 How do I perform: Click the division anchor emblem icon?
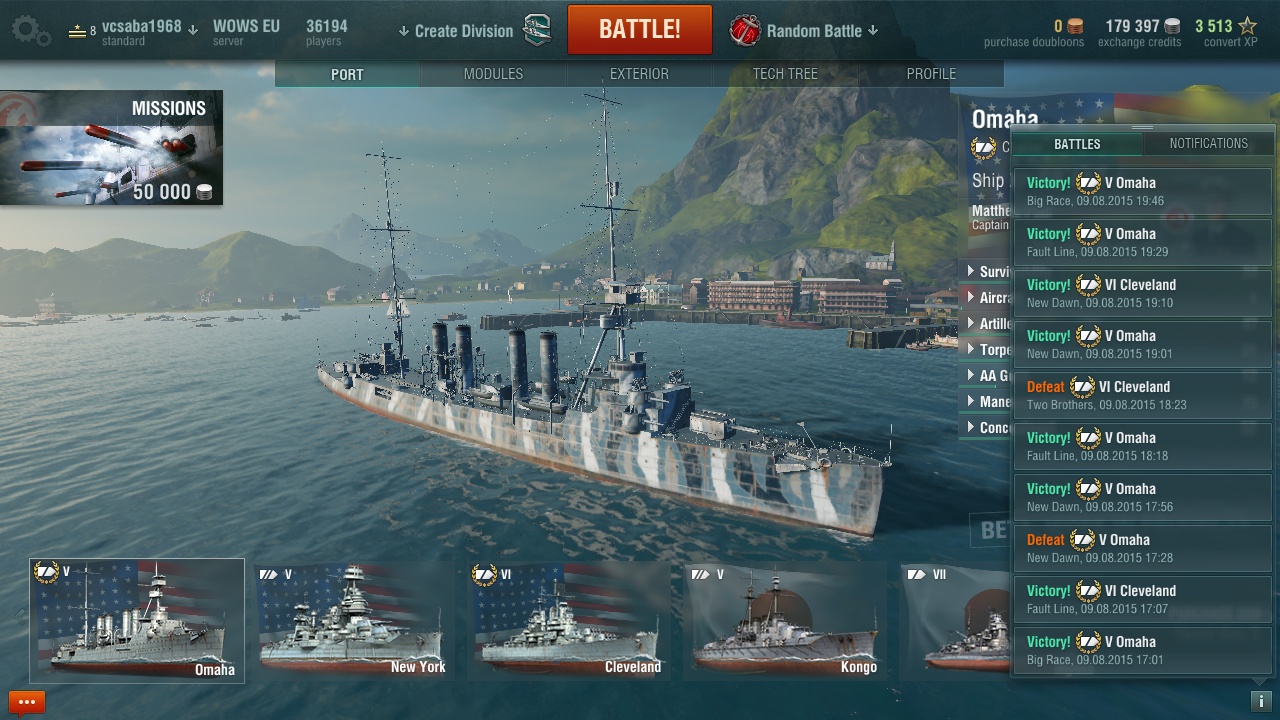coord(537,30)
